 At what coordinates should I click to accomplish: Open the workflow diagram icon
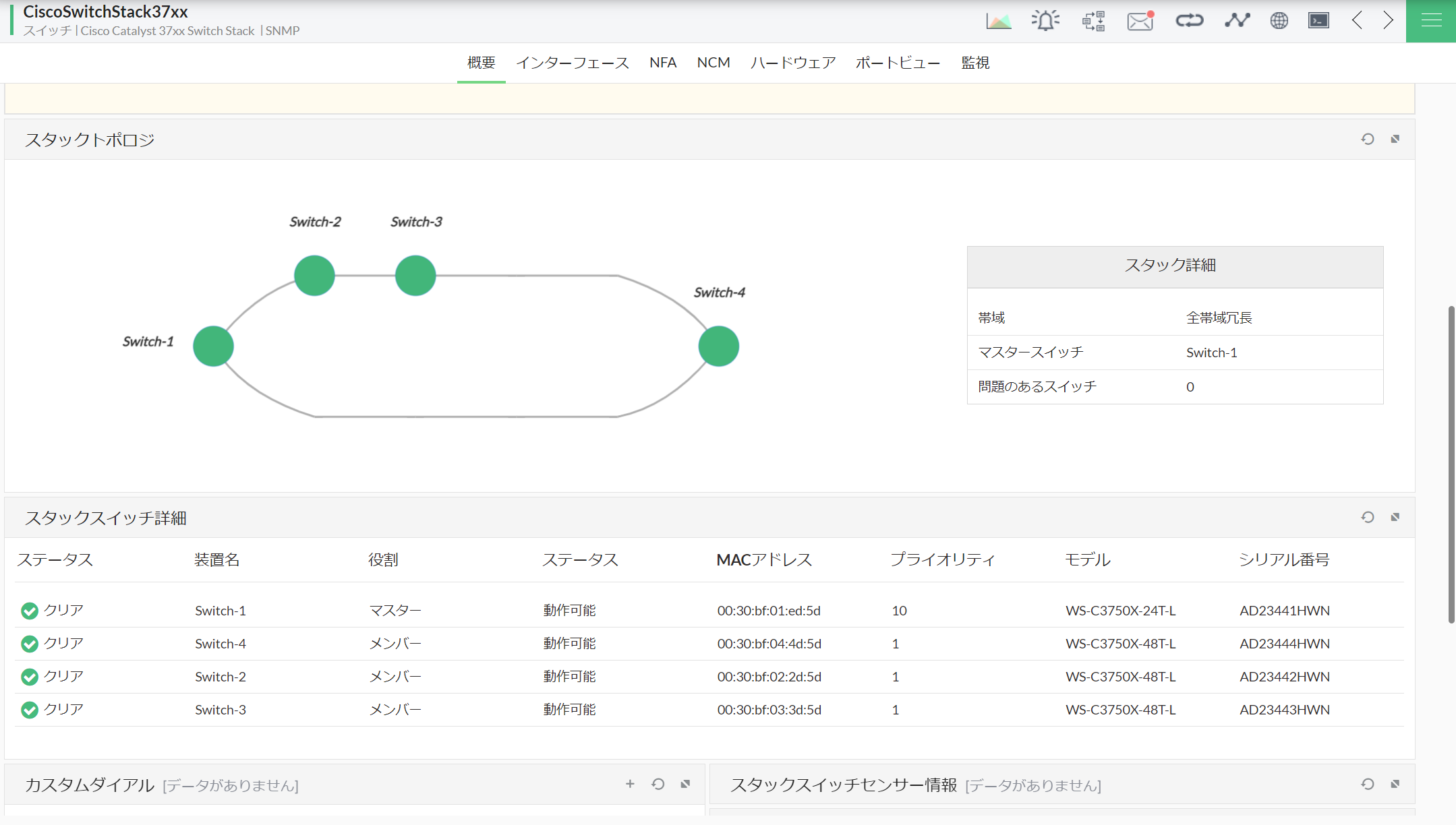(x=1093, y=21)
